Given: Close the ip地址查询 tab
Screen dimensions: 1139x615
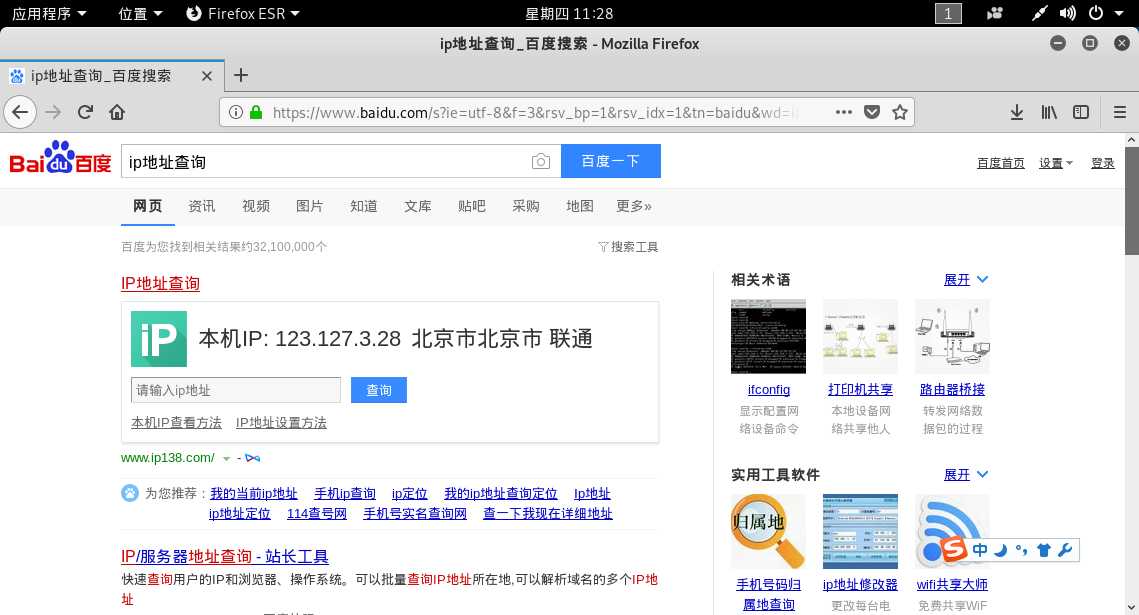Looking at the screenshot, I should click(x=207, y=76).
